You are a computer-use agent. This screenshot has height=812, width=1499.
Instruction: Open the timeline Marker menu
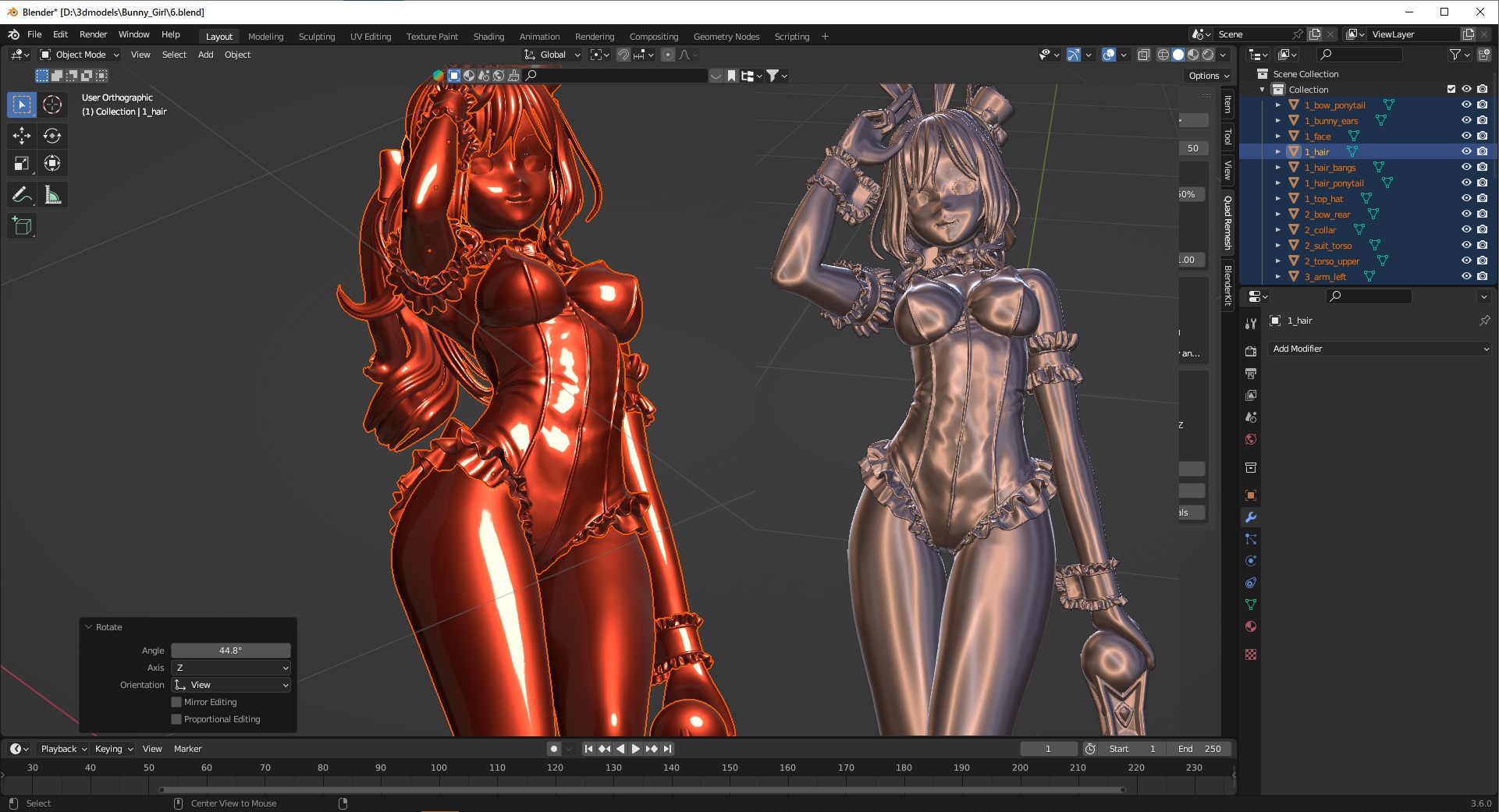[187, 749]
